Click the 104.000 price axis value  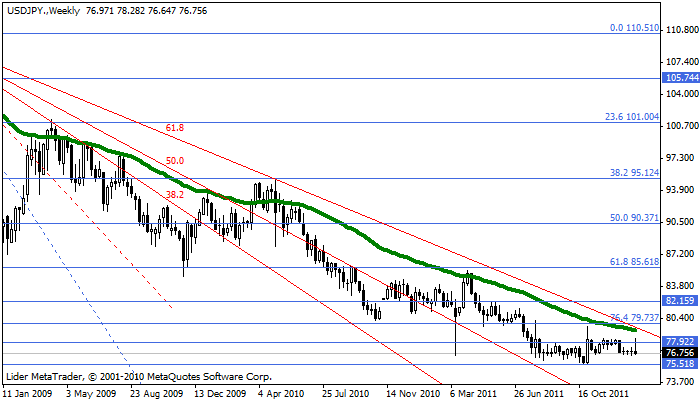(x=682, y=94)
